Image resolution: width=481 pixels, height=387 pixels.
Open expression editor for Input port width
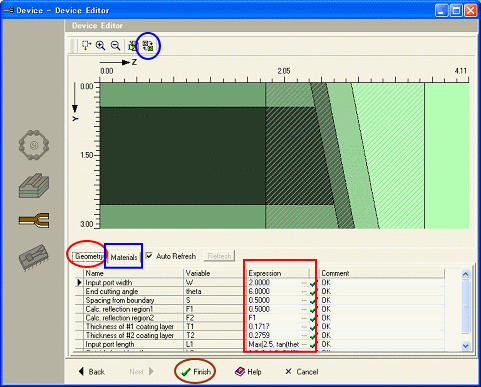pos(304,283)
